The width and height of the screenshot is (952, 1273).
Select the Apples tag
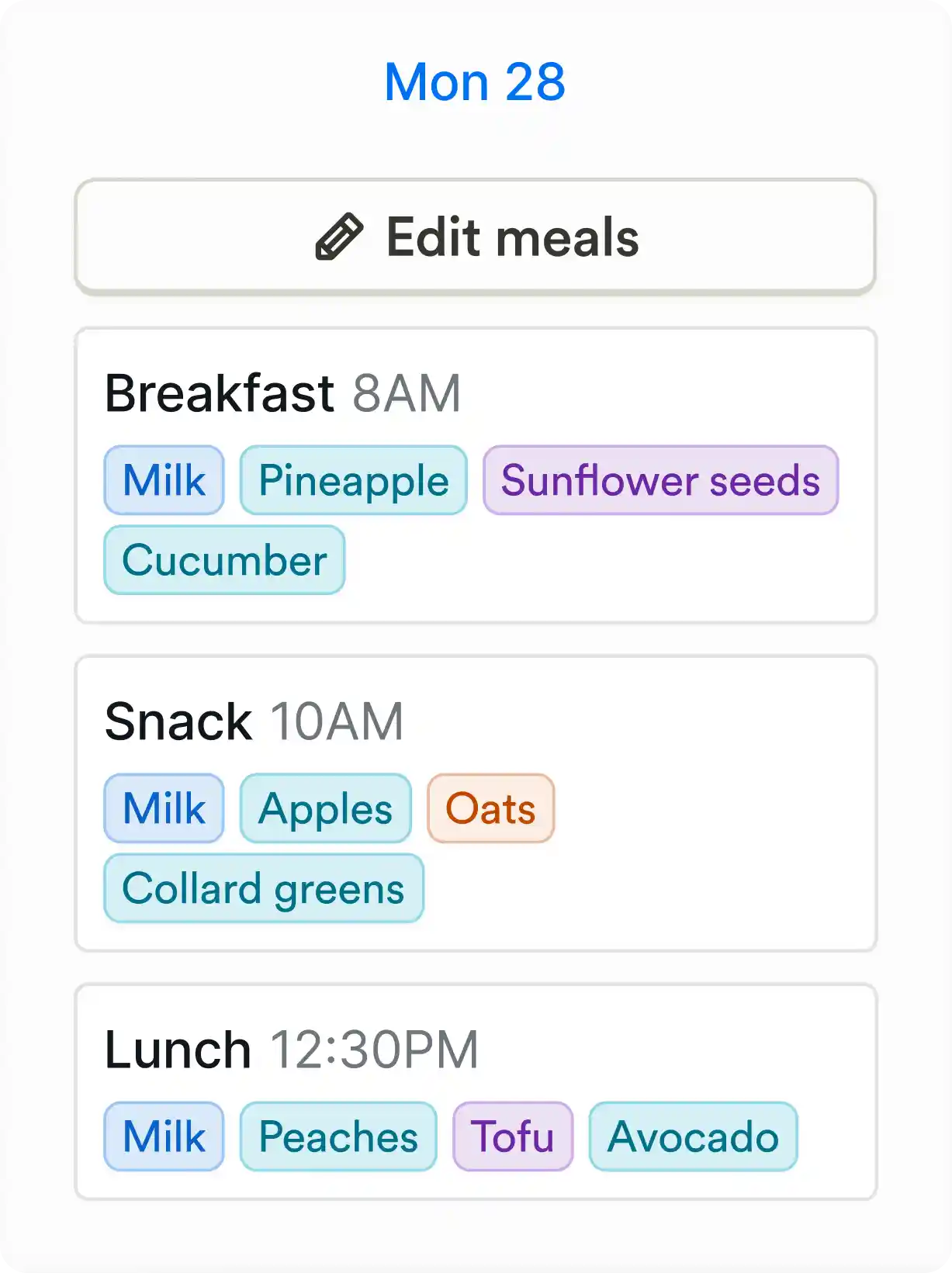[x=326, y=808]
